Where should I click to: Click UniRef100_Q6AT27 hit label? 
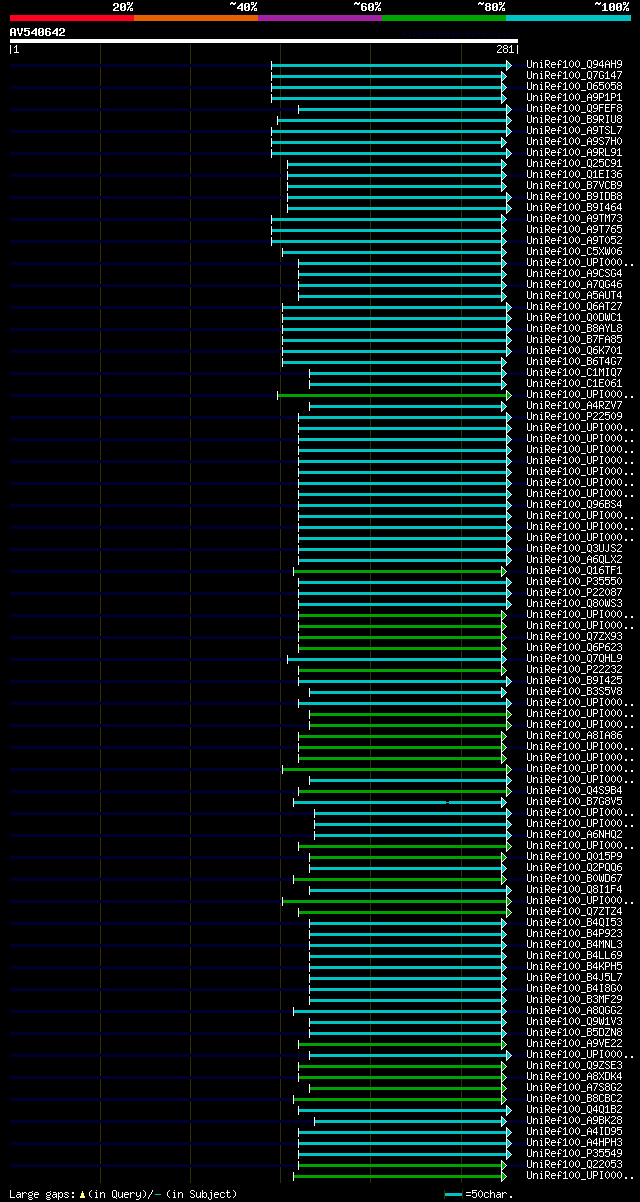pos(574,306)
